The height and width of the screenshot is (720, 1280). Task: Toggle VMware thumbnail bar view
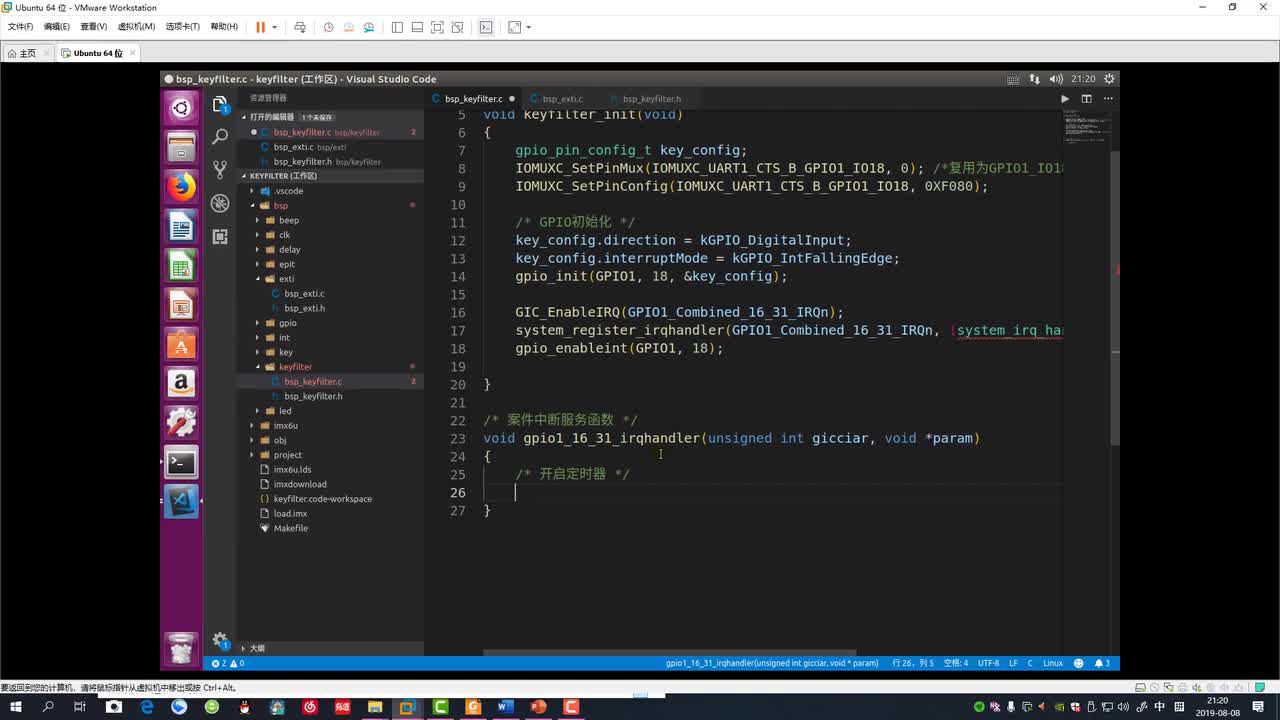[417, 27]
